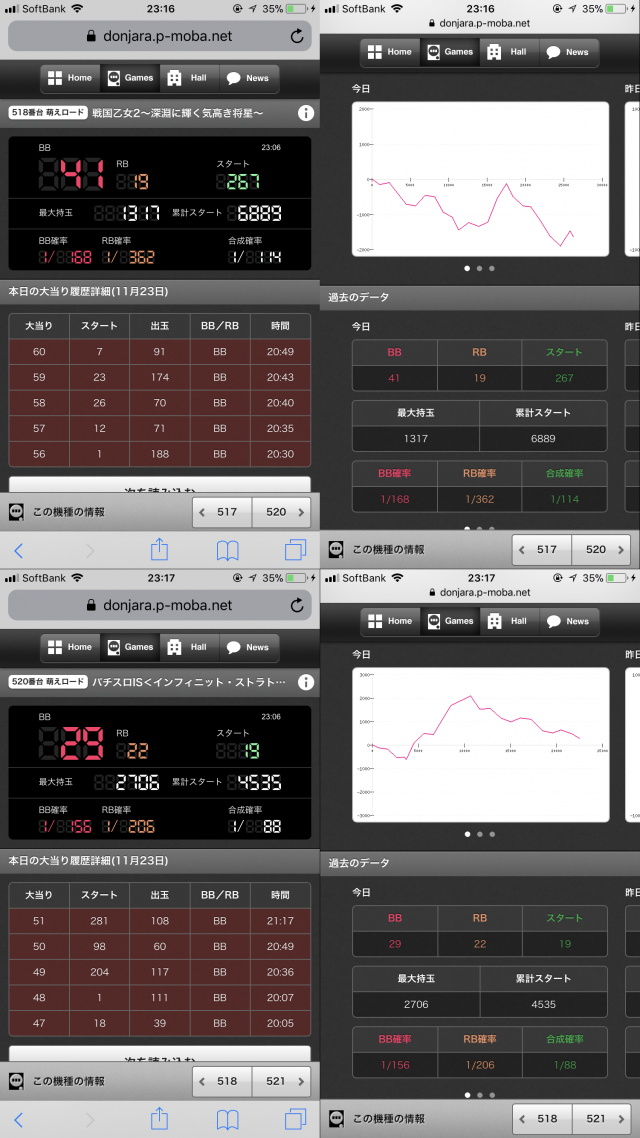Jump to machine 518 below the 1/88 合成確率 summary
Image resolution: width=640 pixels, height=1138 pixels.
(x=542, y=1118)
